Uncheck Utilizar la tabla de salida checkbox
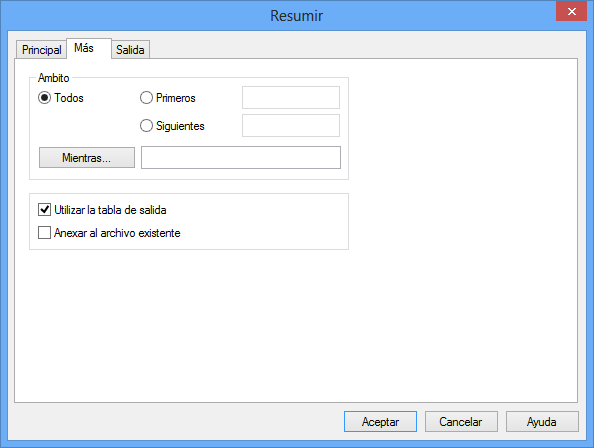This screenshot has width=594, height=448. click(44, 209)
